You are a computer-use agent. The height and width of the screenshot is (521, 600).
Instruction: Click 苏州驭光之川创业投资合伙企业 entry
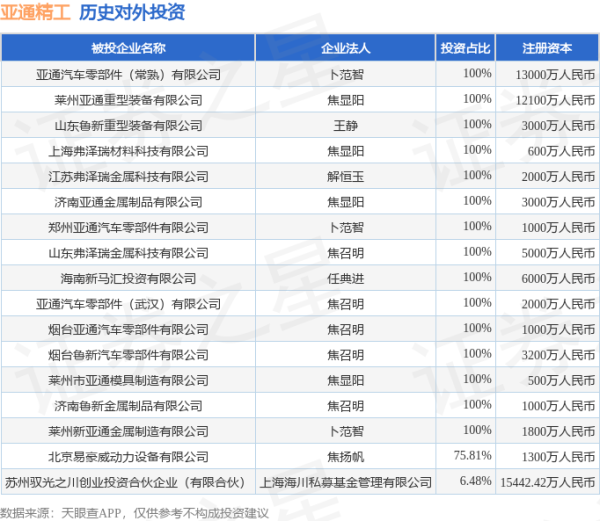[128, 482]
